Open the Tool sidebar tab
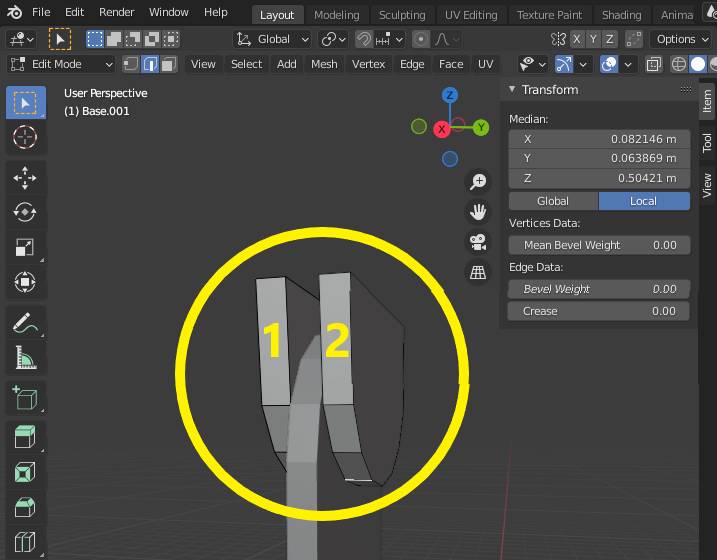Screen dimensions: 717x560 (x=707, y=143)
